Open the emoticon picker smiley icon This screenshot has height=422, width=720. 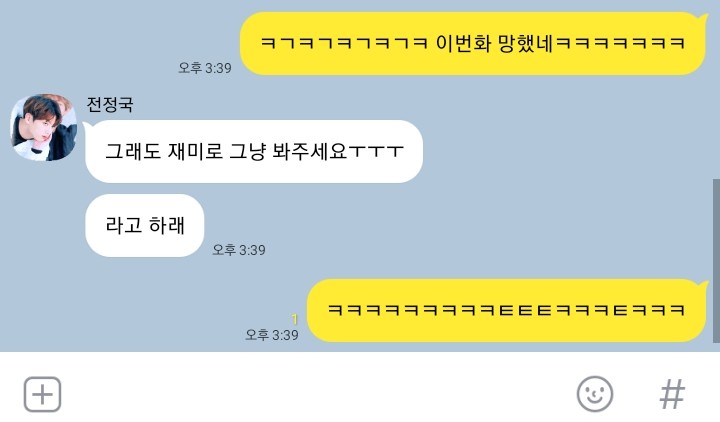pos(595,394)
